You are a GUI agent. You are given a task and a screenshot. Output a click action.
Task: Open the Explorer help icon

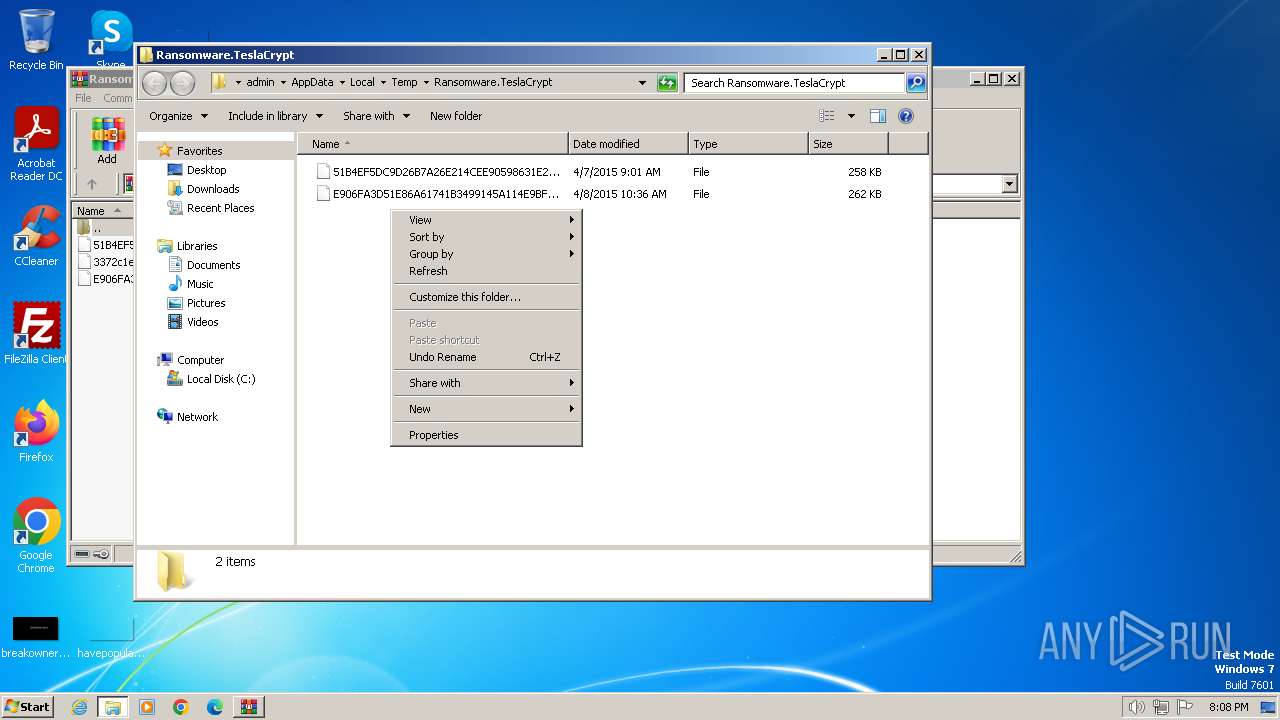(906, 116)
